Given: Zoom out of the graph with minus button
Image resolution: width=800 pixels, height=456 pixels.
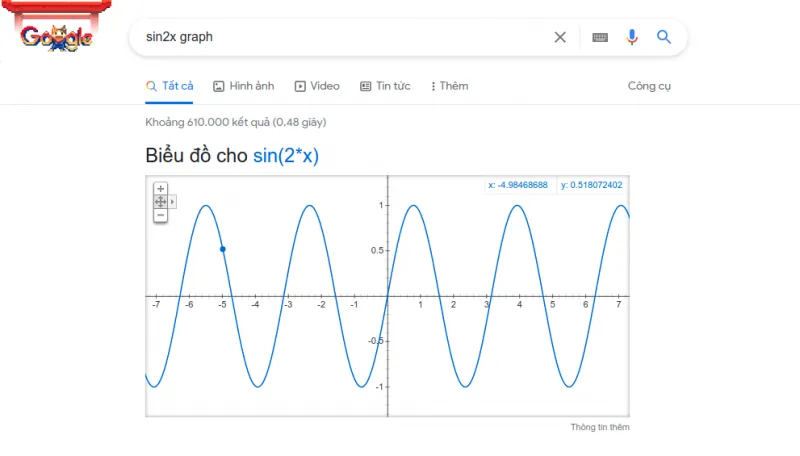Looking at the screenshot, I should 160,215.
